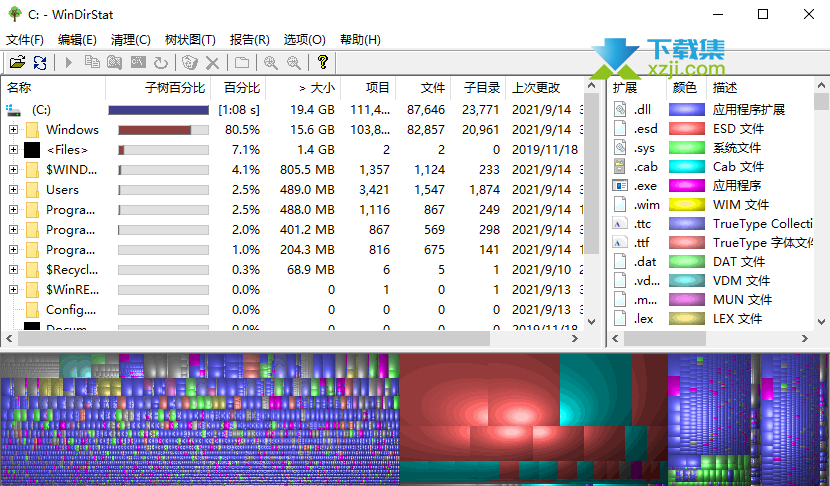Click the permanent Delete X toolbar icon

pos(212,63)
